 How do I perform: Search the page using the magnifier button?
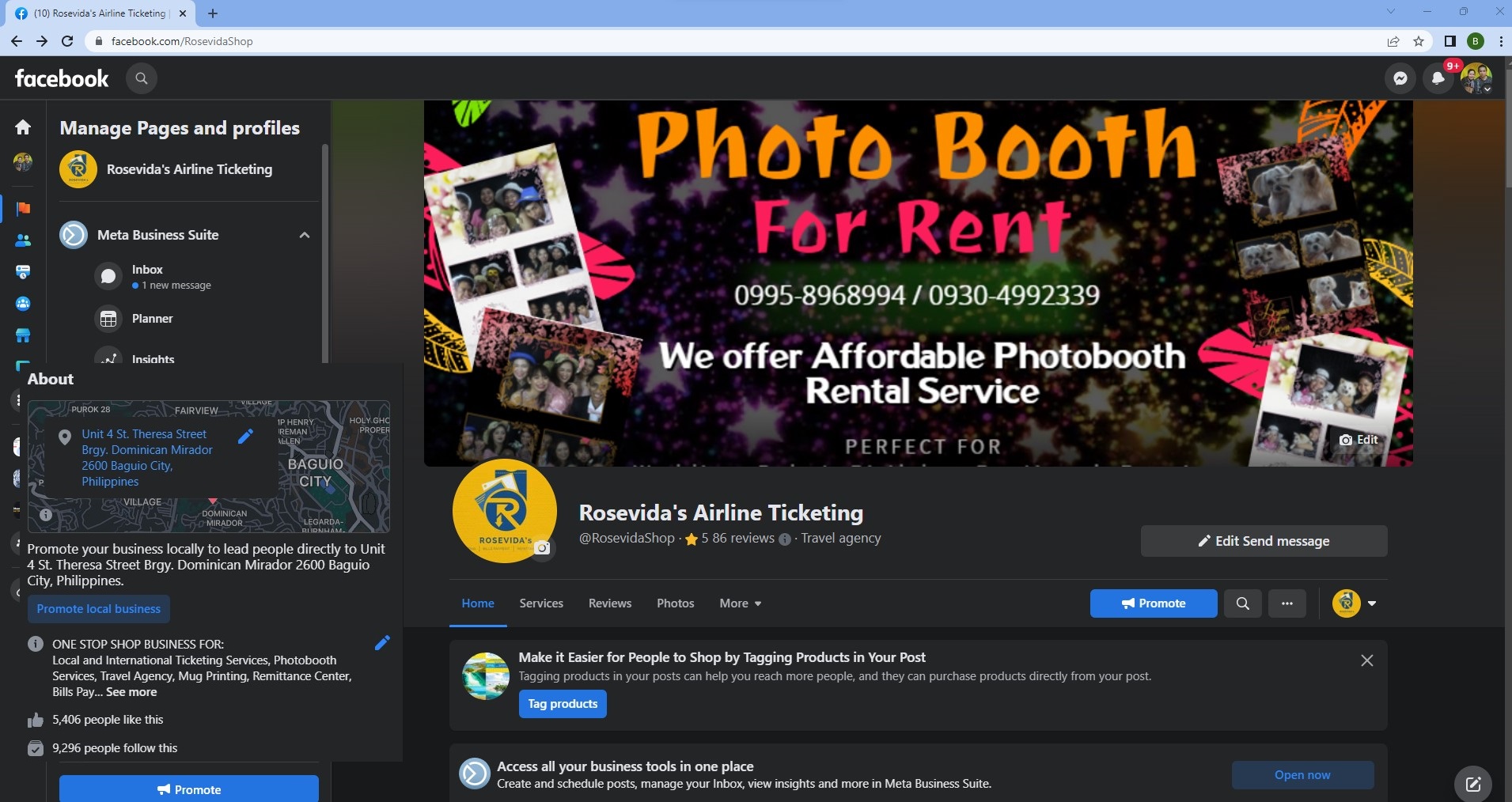point(1243,603)
